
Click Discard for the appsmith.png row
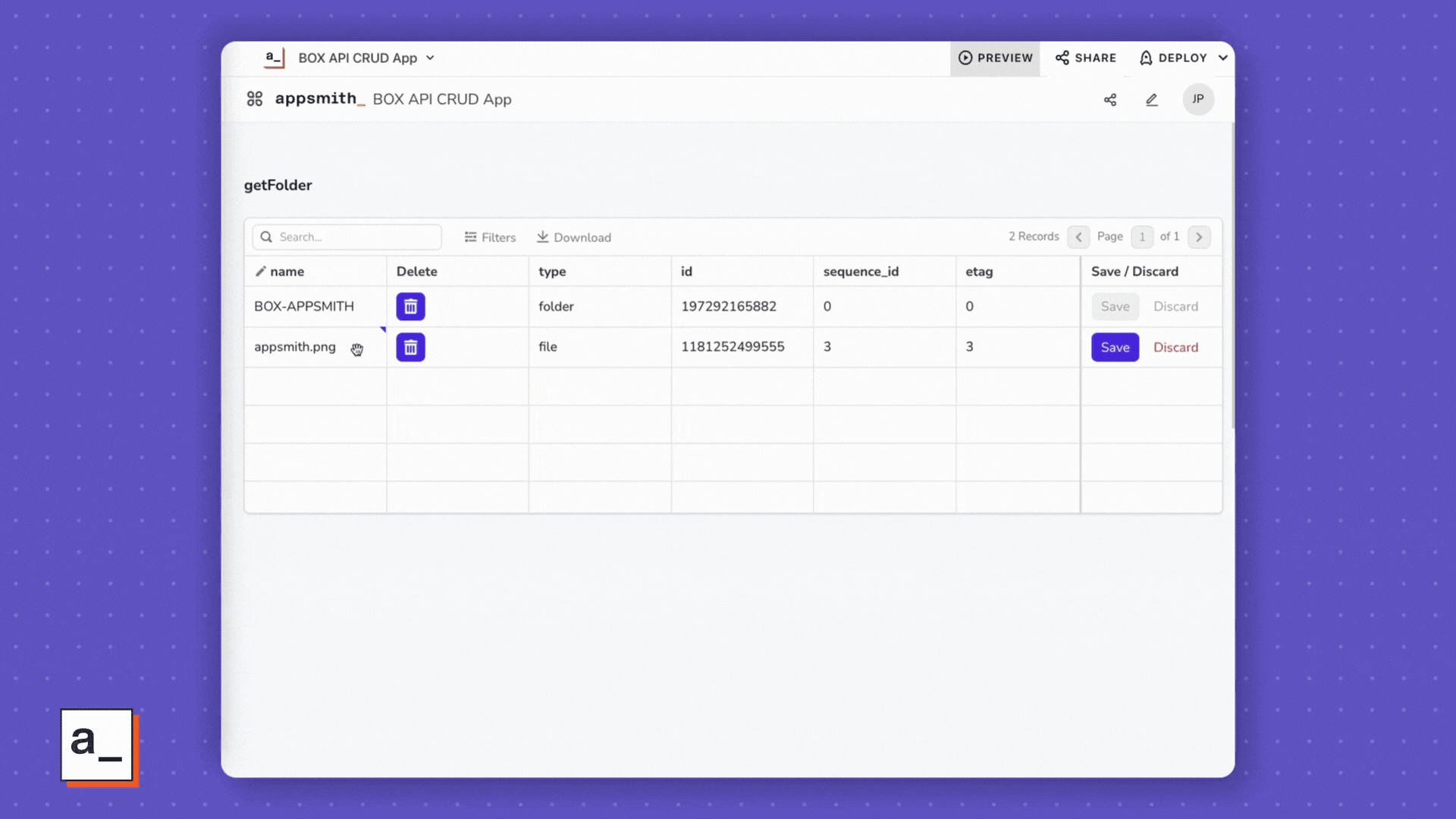pos(1175,347)
